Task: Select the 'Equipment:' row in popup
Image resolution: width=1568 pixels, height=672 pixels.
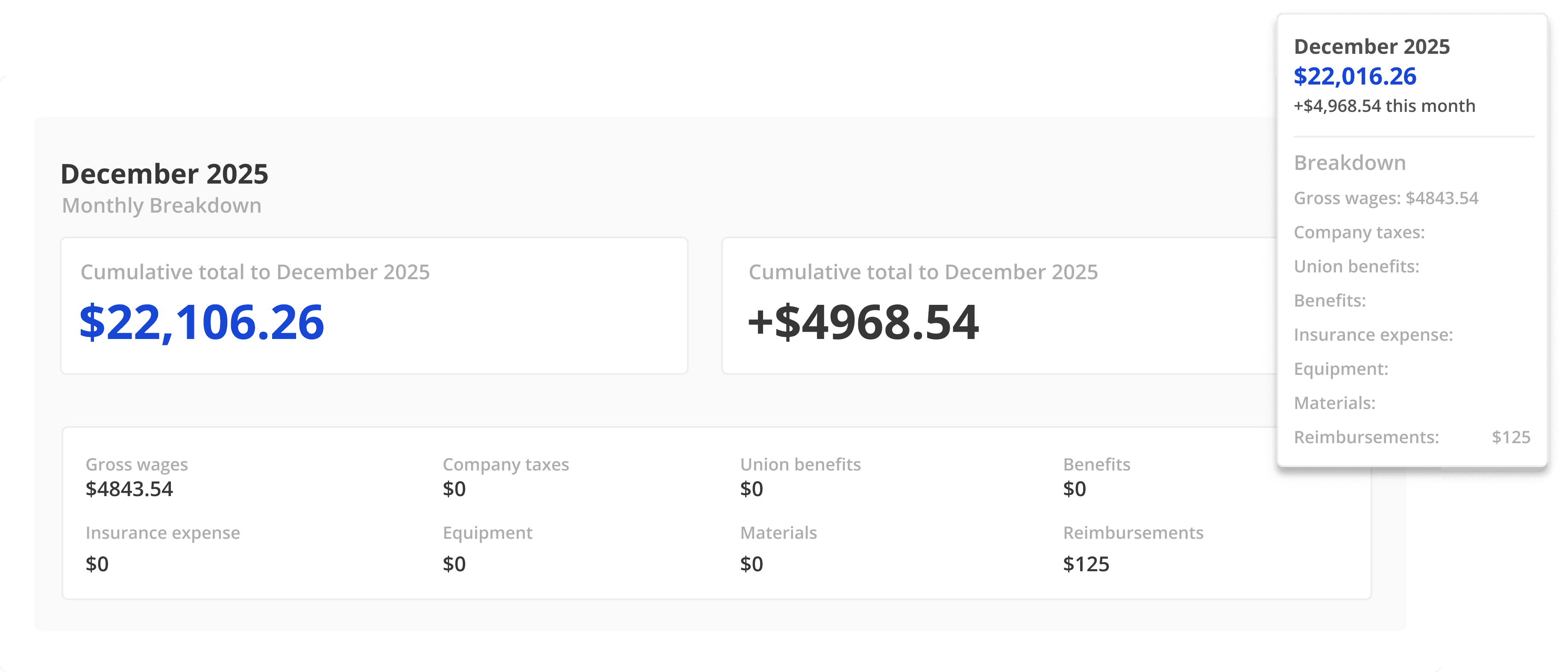Action: tap(1340, 369)
